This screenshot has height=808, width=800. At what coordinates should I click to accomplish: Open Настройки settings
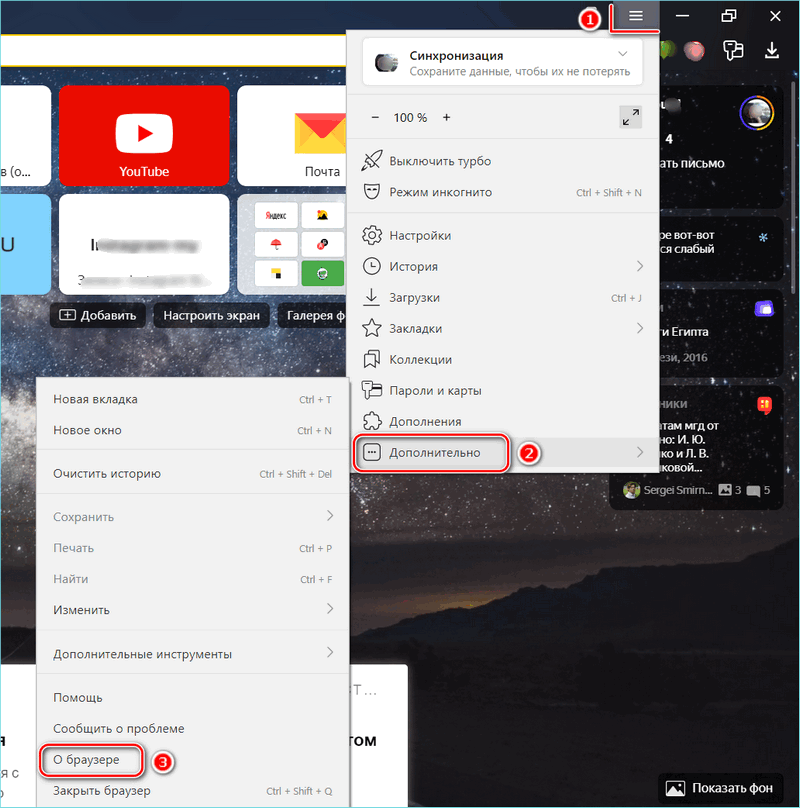pos(420,236)
